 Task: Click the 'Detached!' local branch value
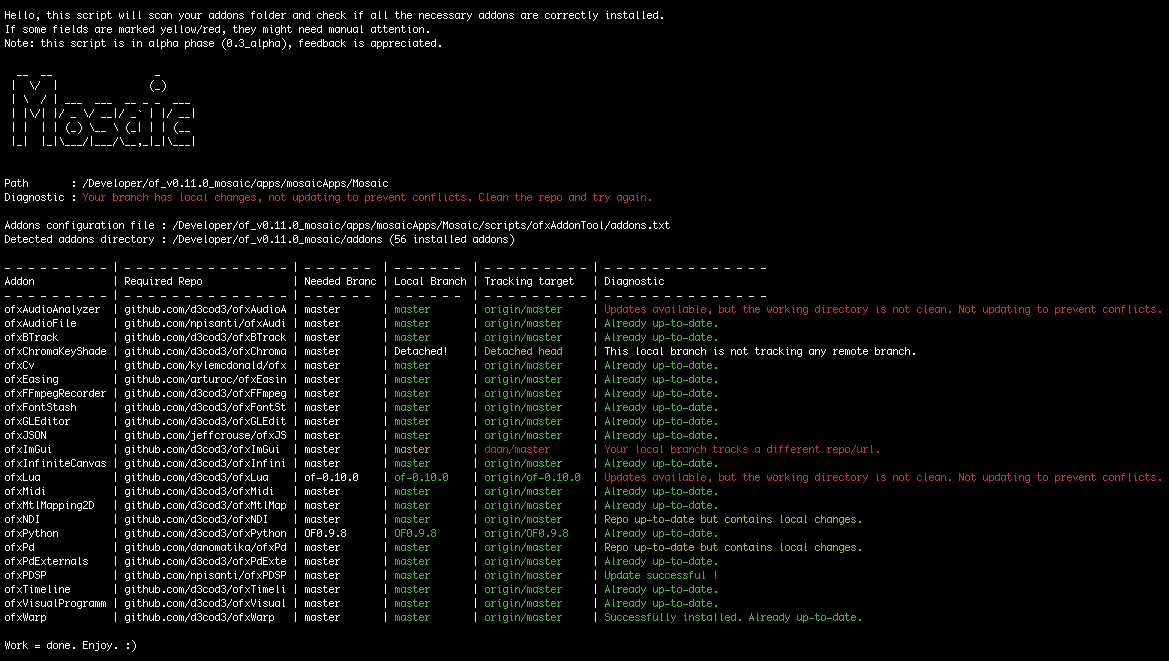click(x=421, y=352)
